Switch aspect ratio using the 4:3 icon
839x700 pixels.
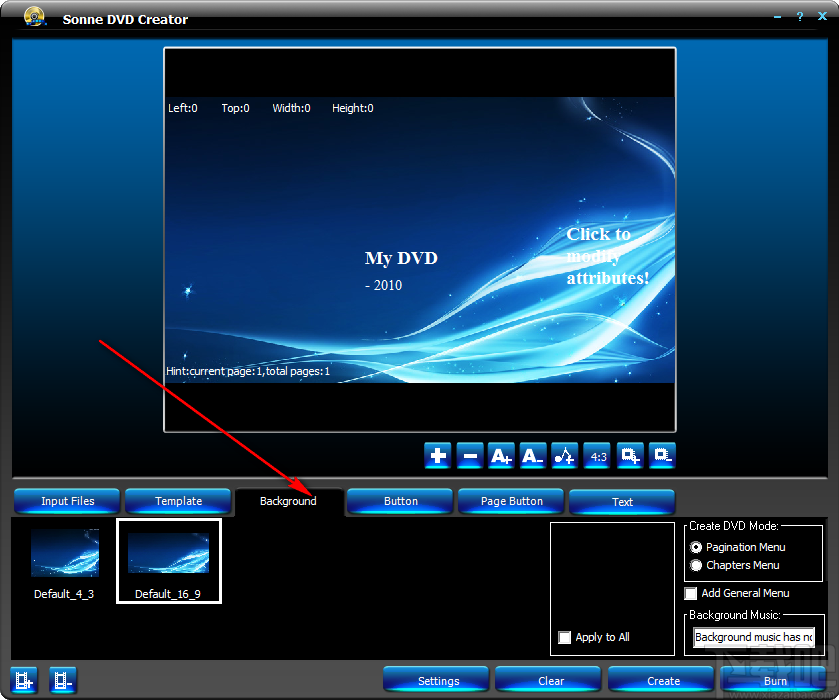coord(597,455)
